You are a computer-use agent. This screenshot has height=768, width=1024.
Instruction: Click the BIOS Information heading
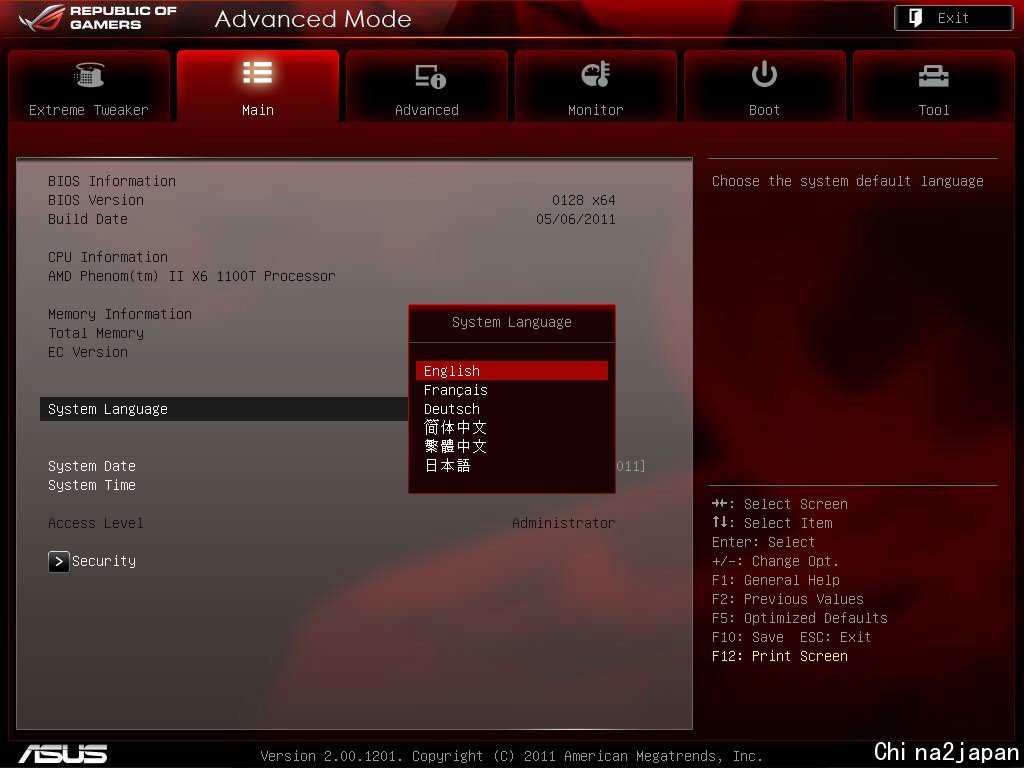112,181
